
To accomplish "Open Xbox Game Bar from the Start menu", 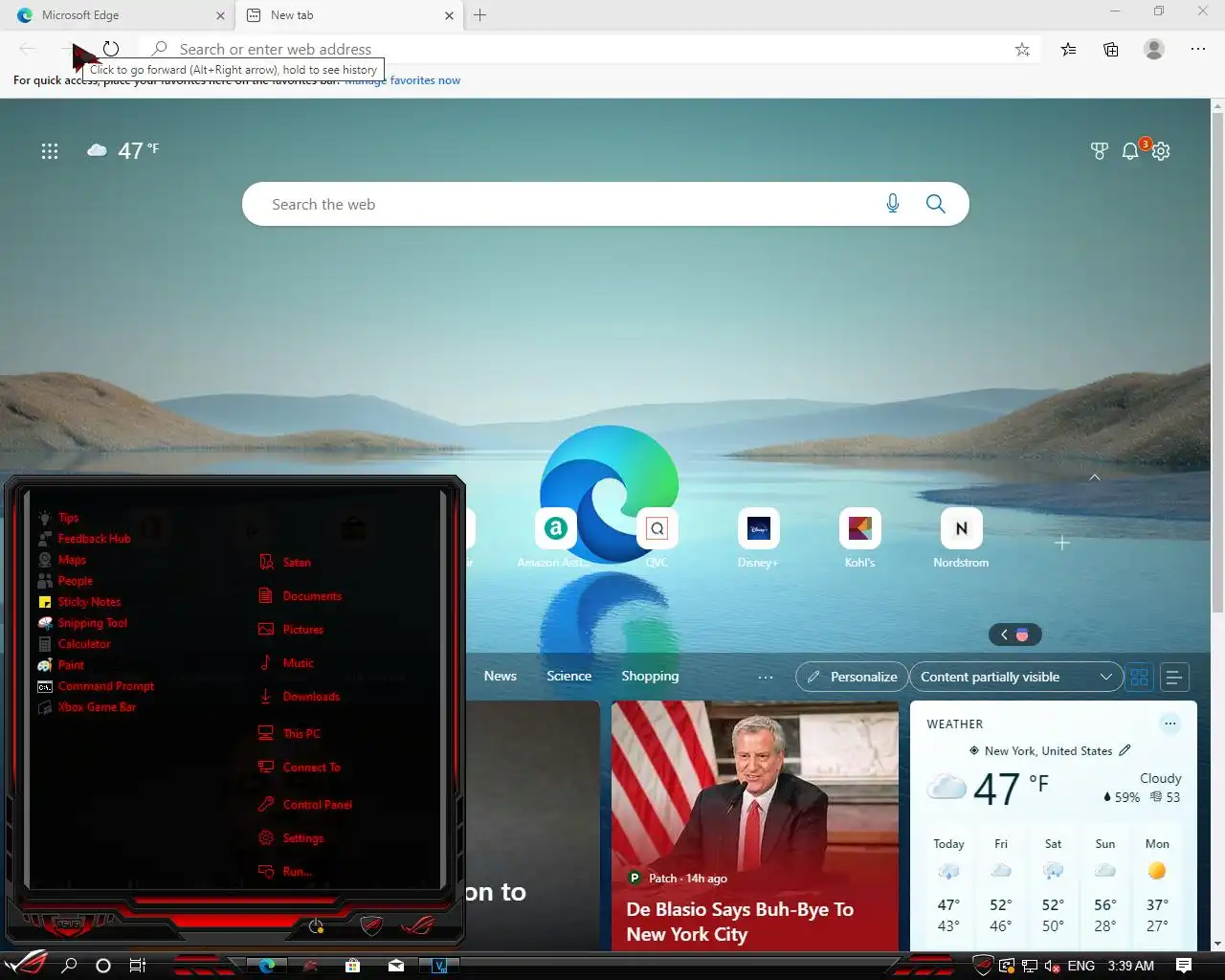I will click(x=86, y=707).
